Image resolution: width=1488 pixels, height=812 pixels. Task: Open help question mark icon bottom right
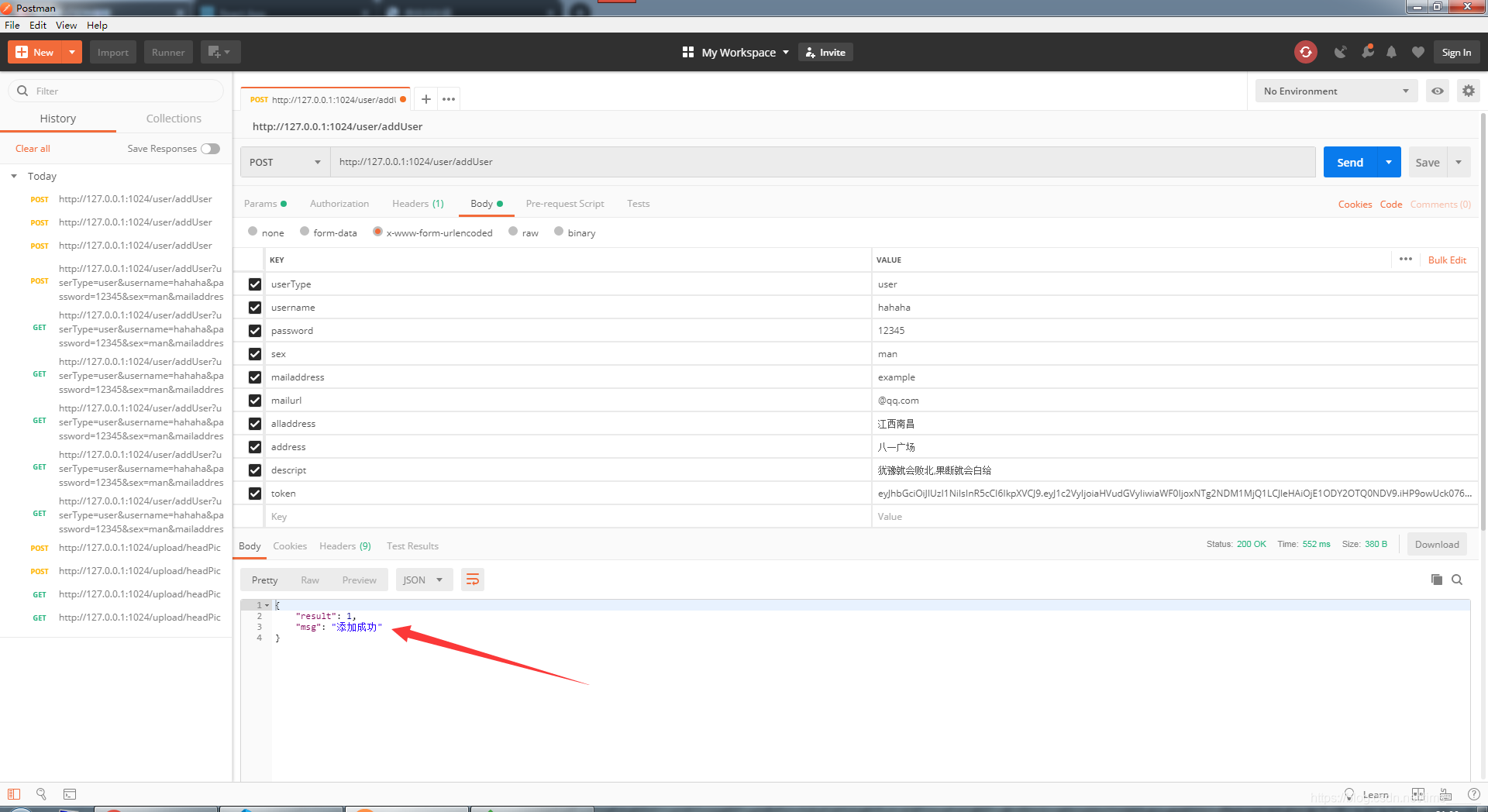(x=1474, y=794)
